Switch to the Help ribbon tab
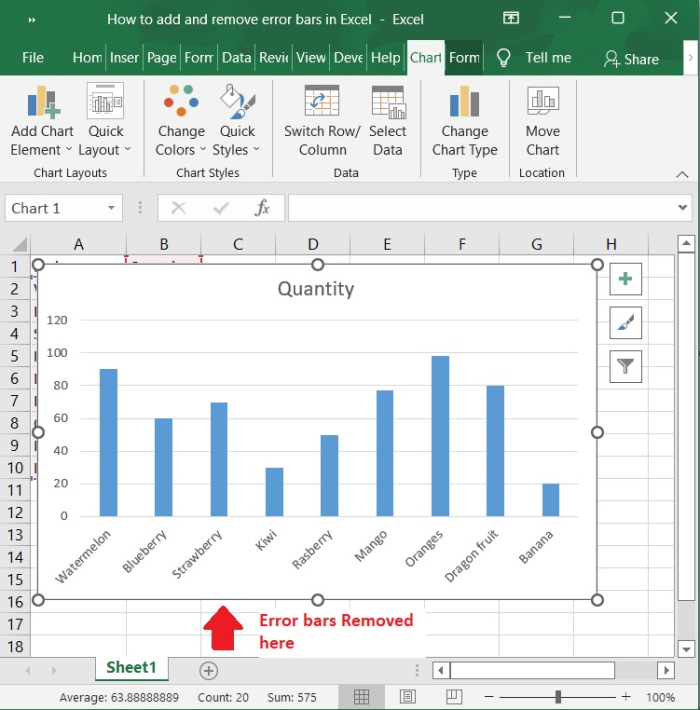This screenshot has width=700, height=710. [x=385, y=58]
